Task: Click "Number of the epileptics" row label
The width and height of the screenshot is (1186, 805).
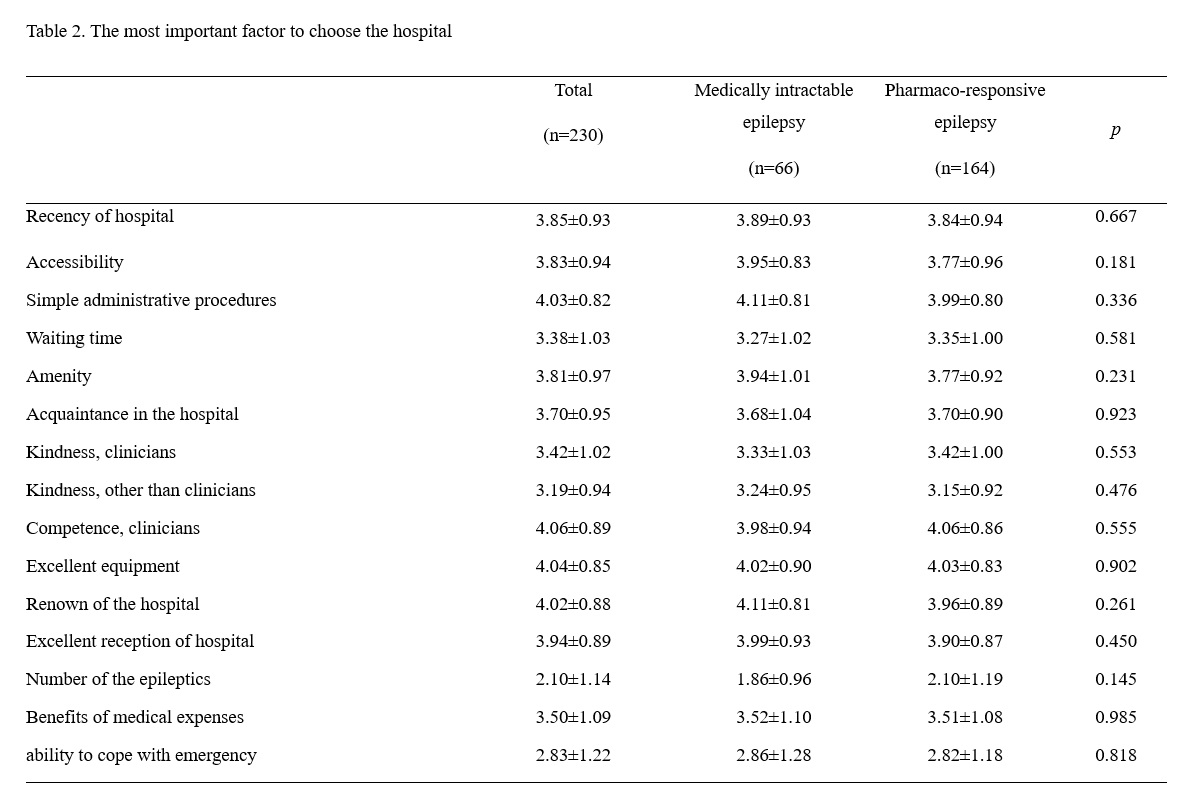Action: pyautogui.click(x=118, y=679)
